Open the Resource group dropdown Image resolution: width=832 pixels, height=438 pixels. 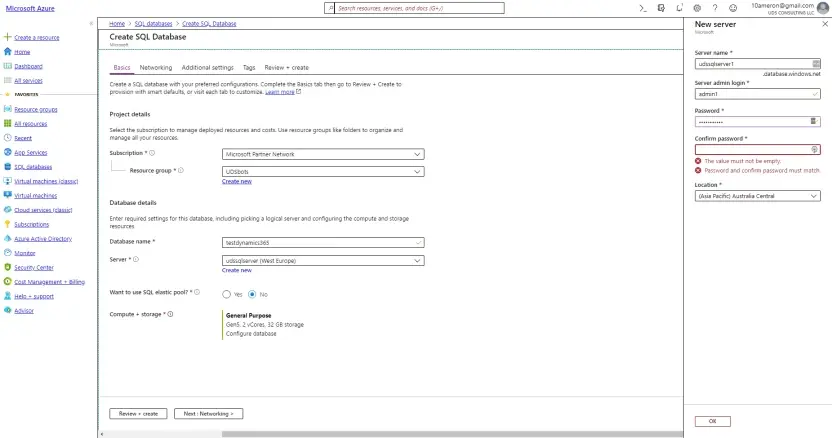[x=323, y=171]
